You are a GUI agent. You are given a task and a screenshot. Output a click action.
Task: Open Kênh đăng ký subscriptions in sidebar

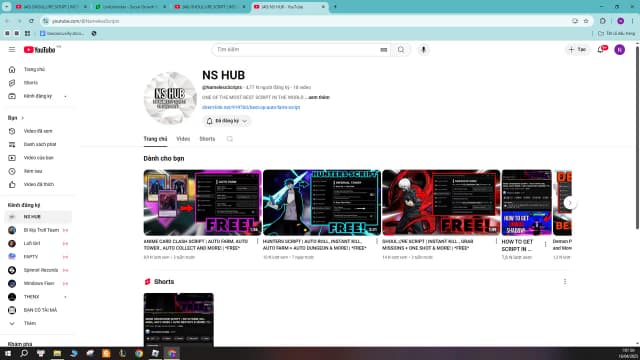39,96
